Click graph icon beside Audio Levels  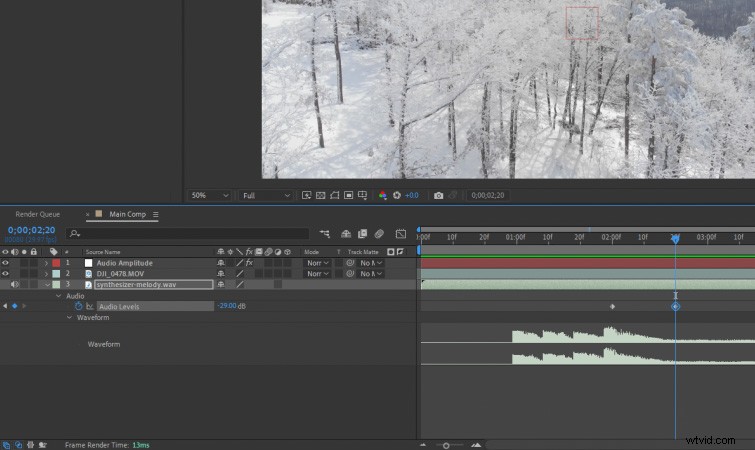click(x=90, y=306)
